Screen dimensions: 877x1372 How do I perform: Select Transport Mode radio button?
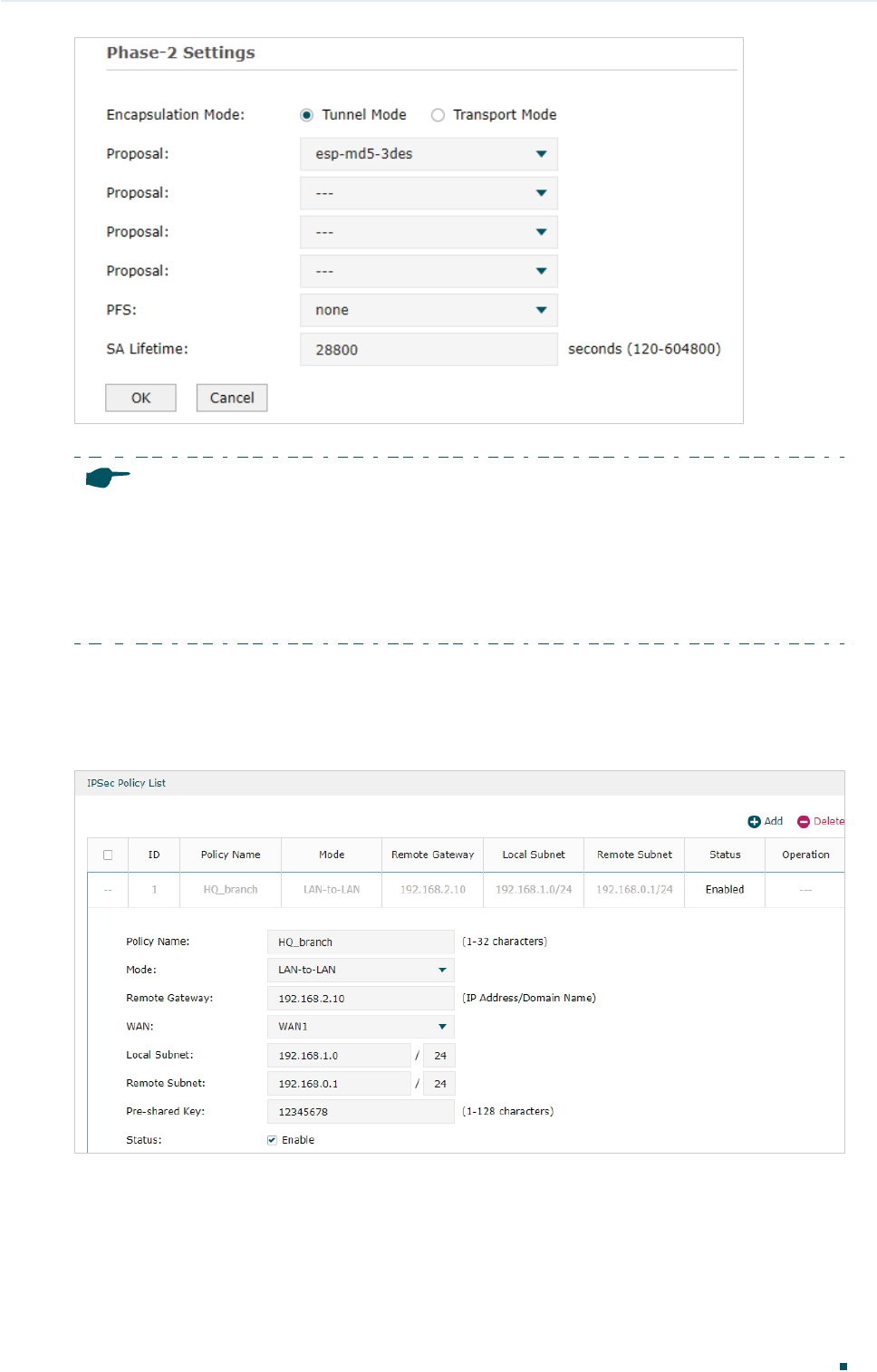point(438,115)
